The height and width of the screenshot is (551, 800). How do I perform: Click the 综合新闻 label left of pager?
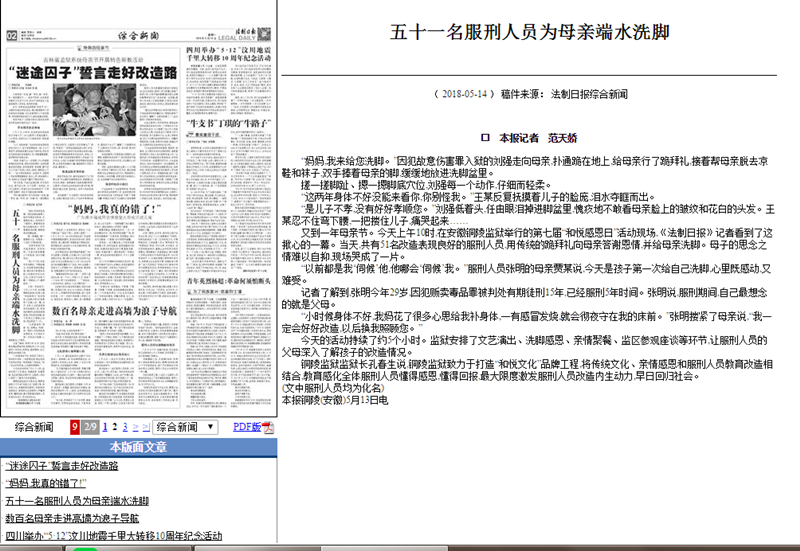(x=34, y=427)
